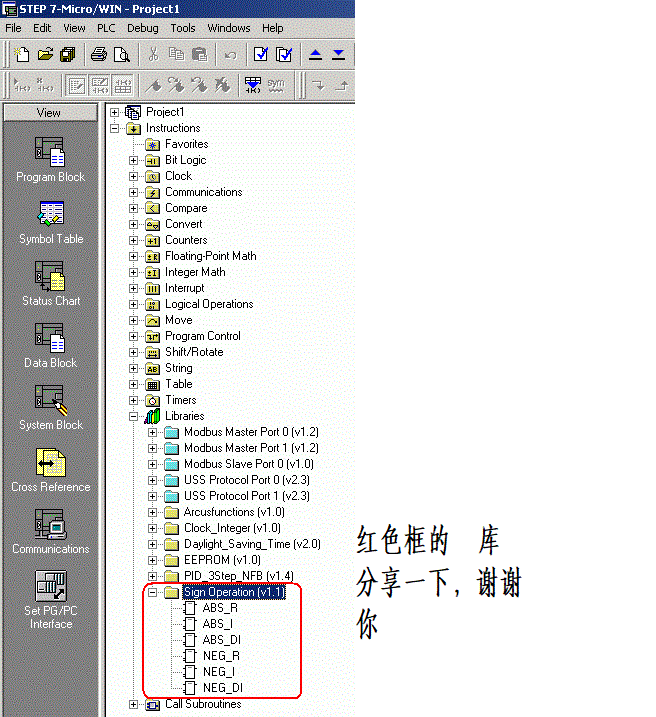The image size is (656, 717).
Task: Open the View menu
Action: coord(74,28)
